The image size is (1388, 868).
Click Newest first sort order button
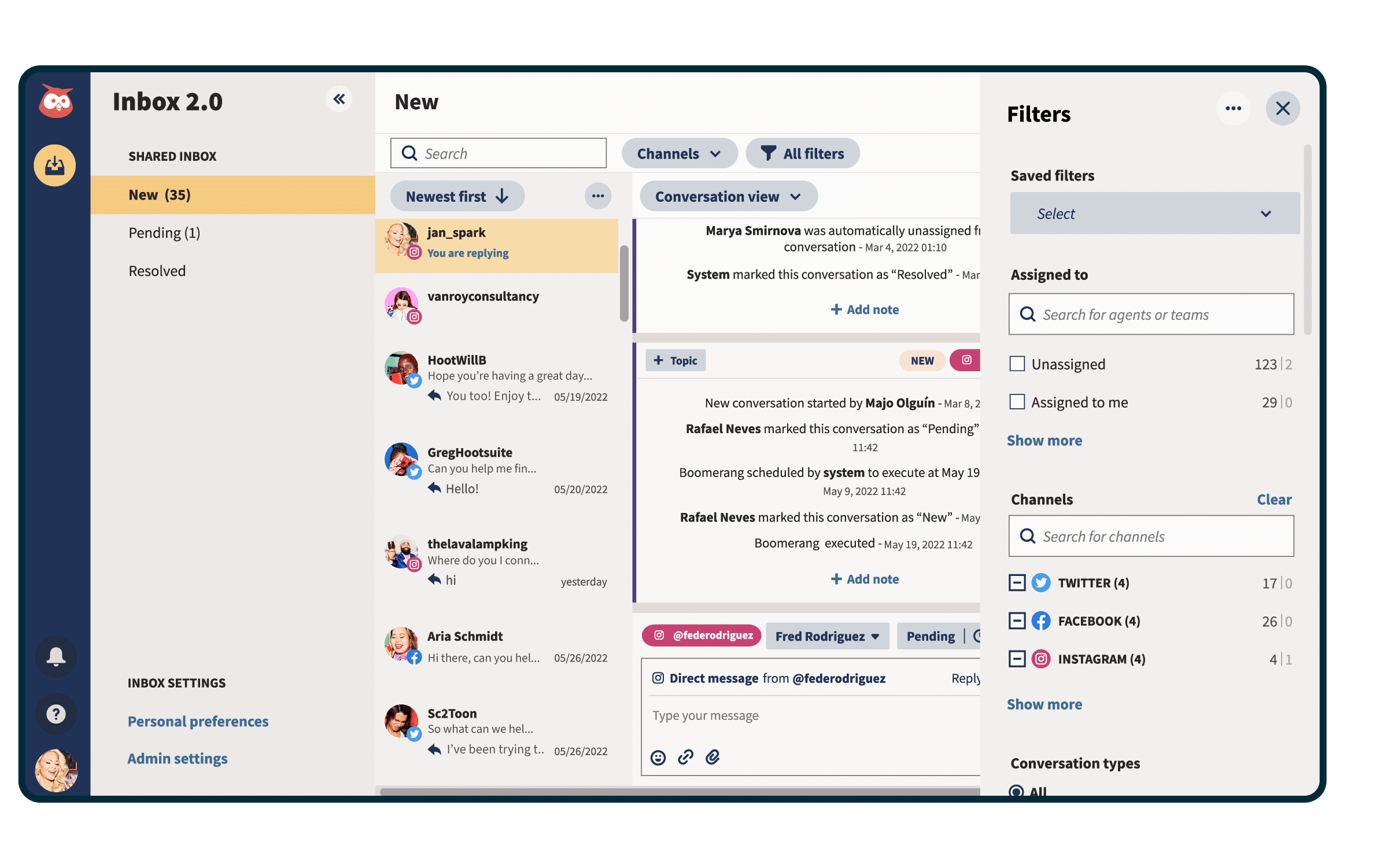456,196
